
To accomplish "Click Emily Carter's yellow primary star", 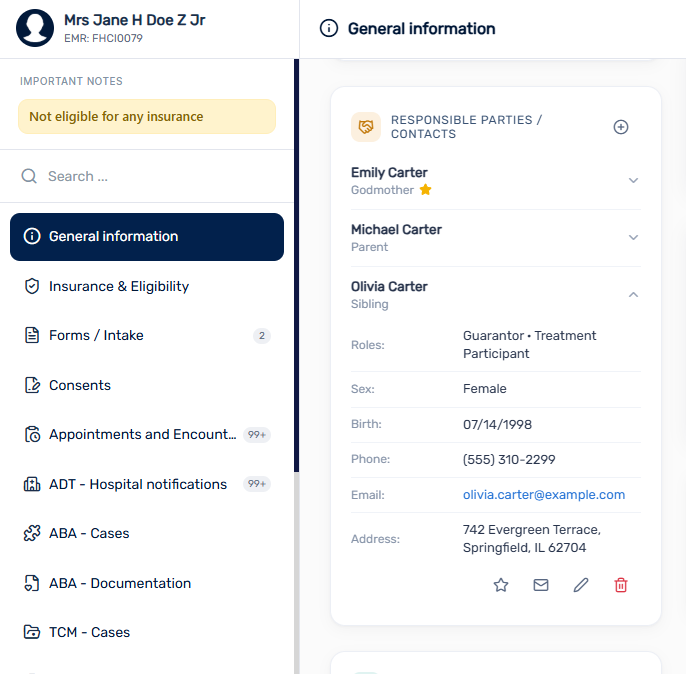I will click(x=425, y=190).
